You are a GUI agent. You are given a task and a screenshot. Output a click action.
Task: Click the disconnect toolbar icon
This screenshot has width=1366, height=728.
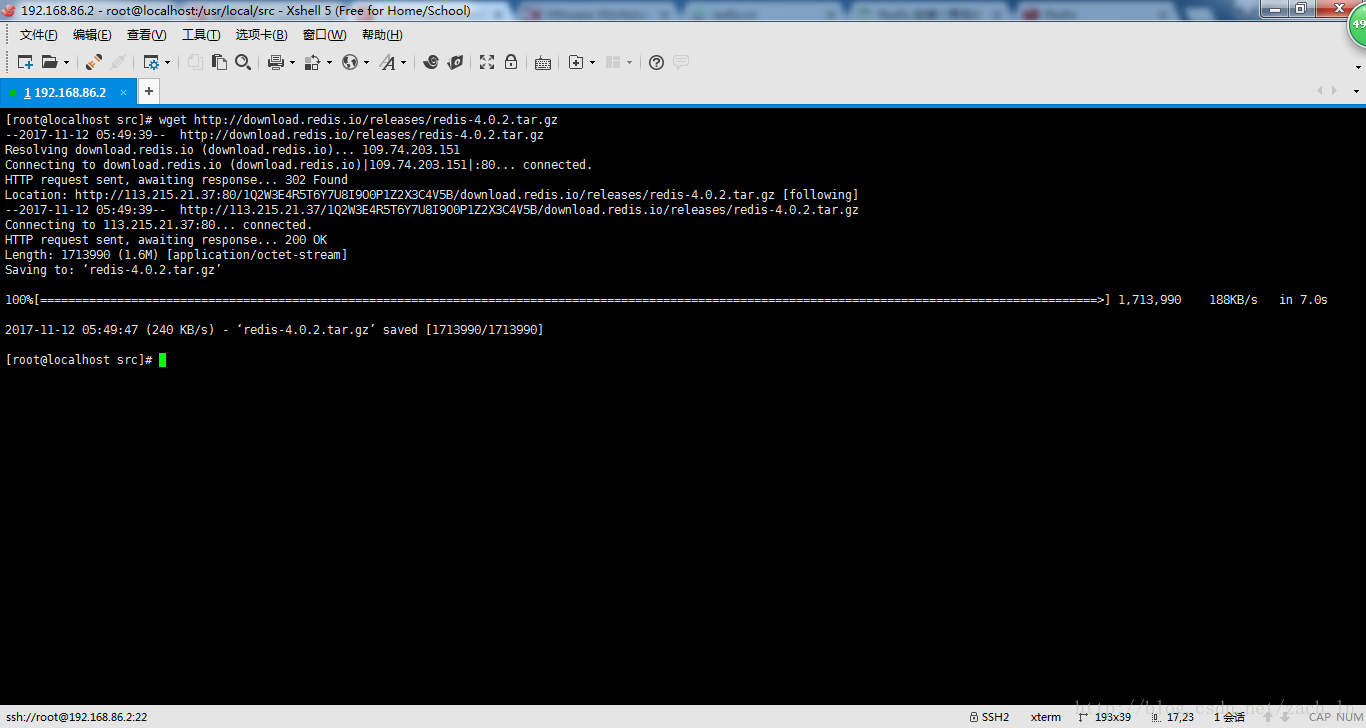point(118,62)
